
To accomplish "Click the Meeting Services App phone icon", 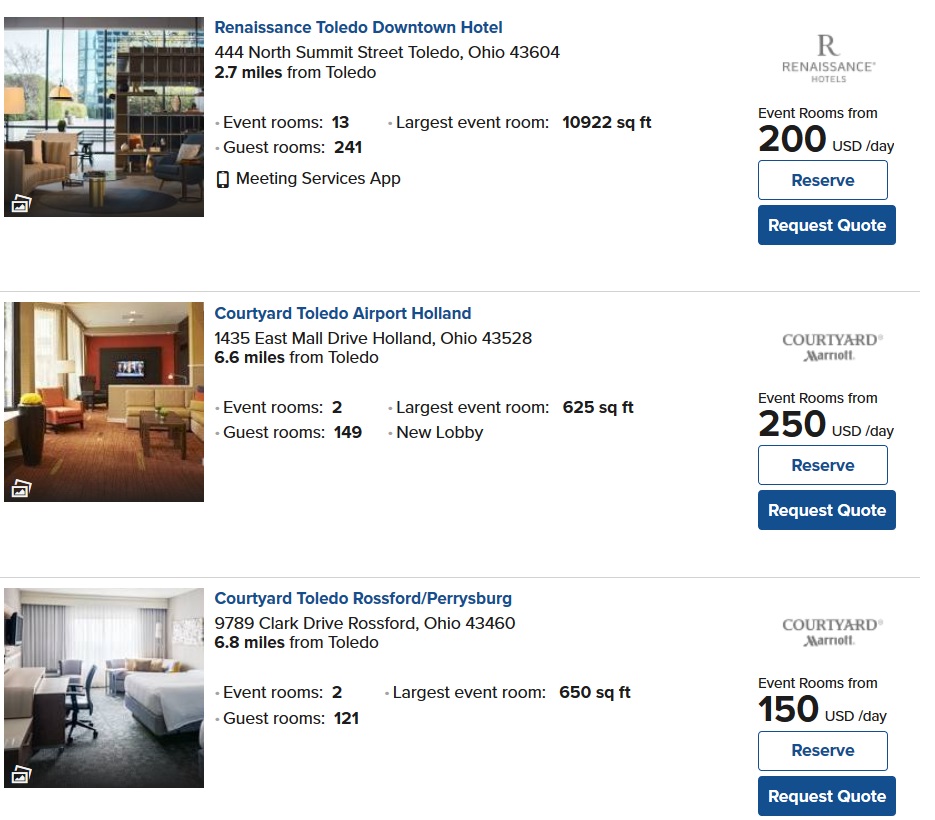I will click(223, 179).
